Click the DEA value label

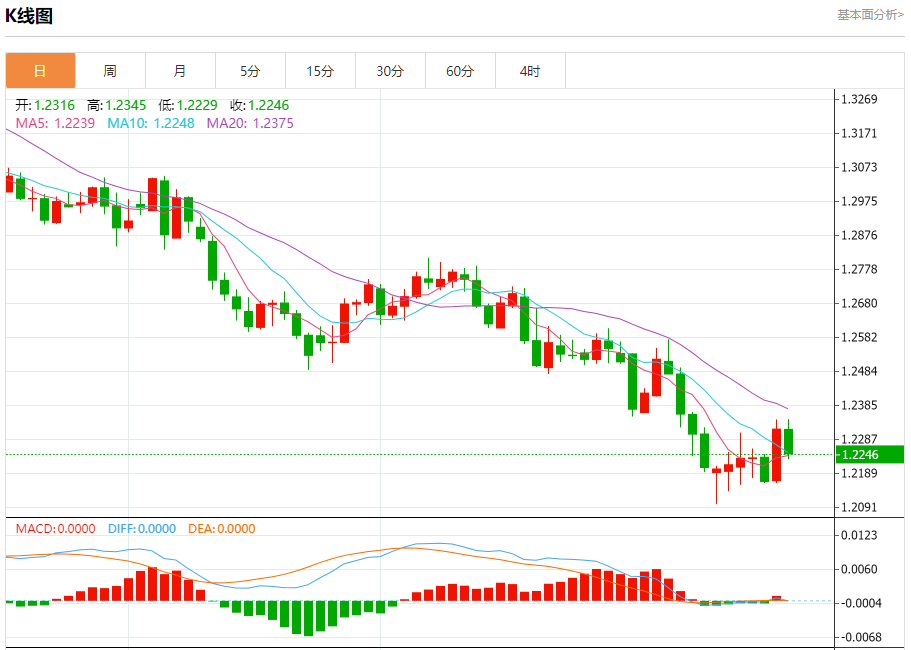coord(222,529)
